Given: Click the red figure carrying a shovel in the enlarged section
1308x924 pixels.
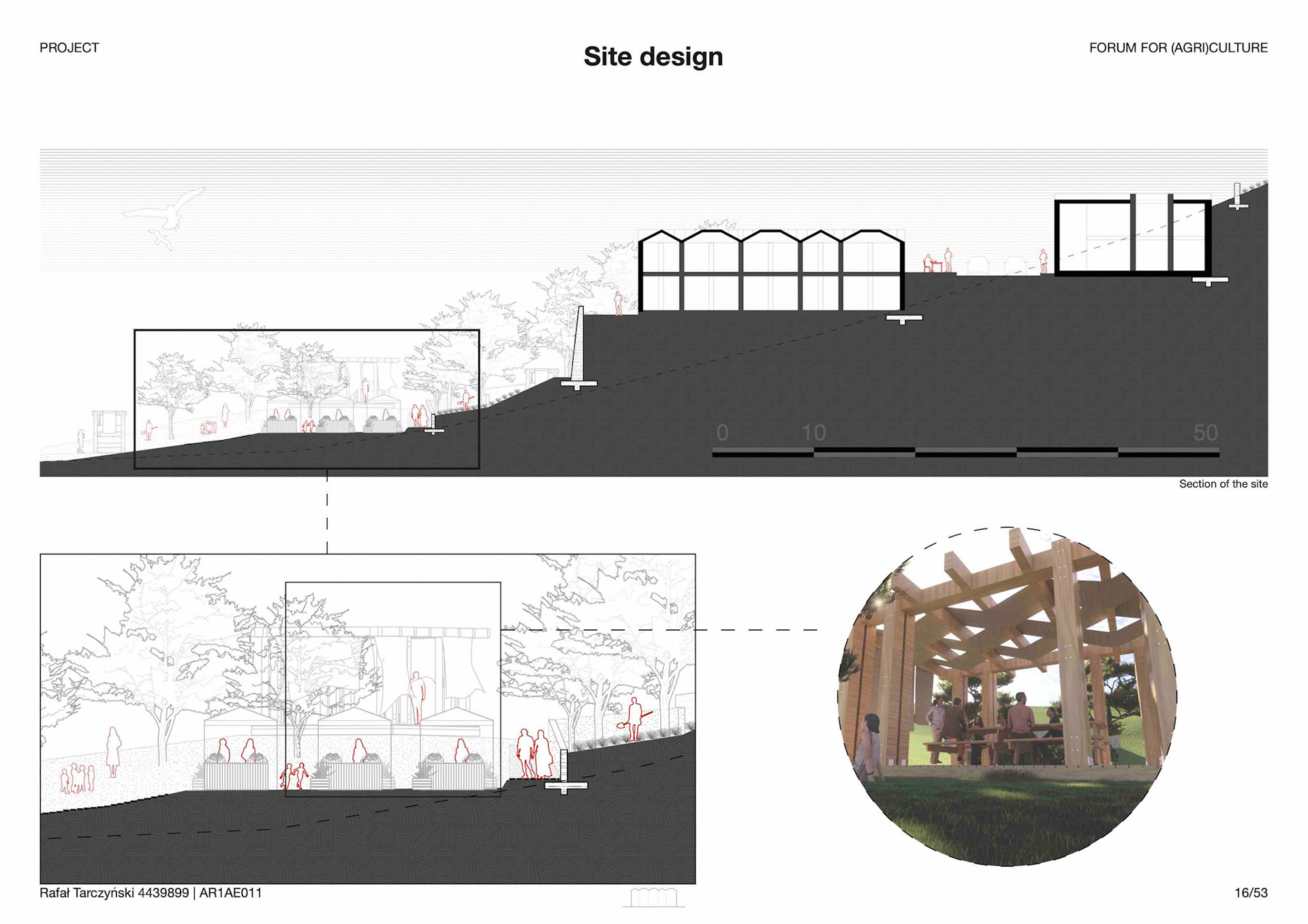Looking at the screenshot, I should tap(635, 718).
